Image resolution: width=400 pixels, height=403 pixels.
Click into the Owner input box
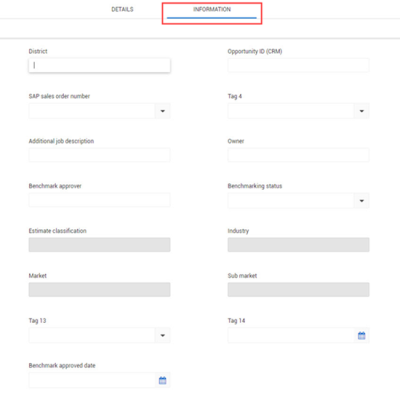tap(298, 155)
